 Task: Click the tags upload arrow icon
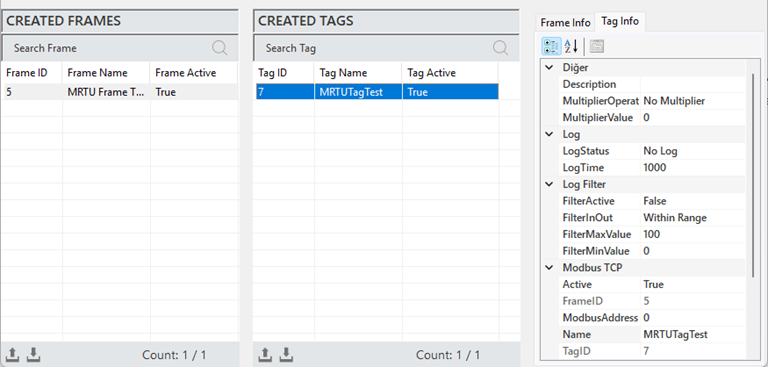click(265, 354)
